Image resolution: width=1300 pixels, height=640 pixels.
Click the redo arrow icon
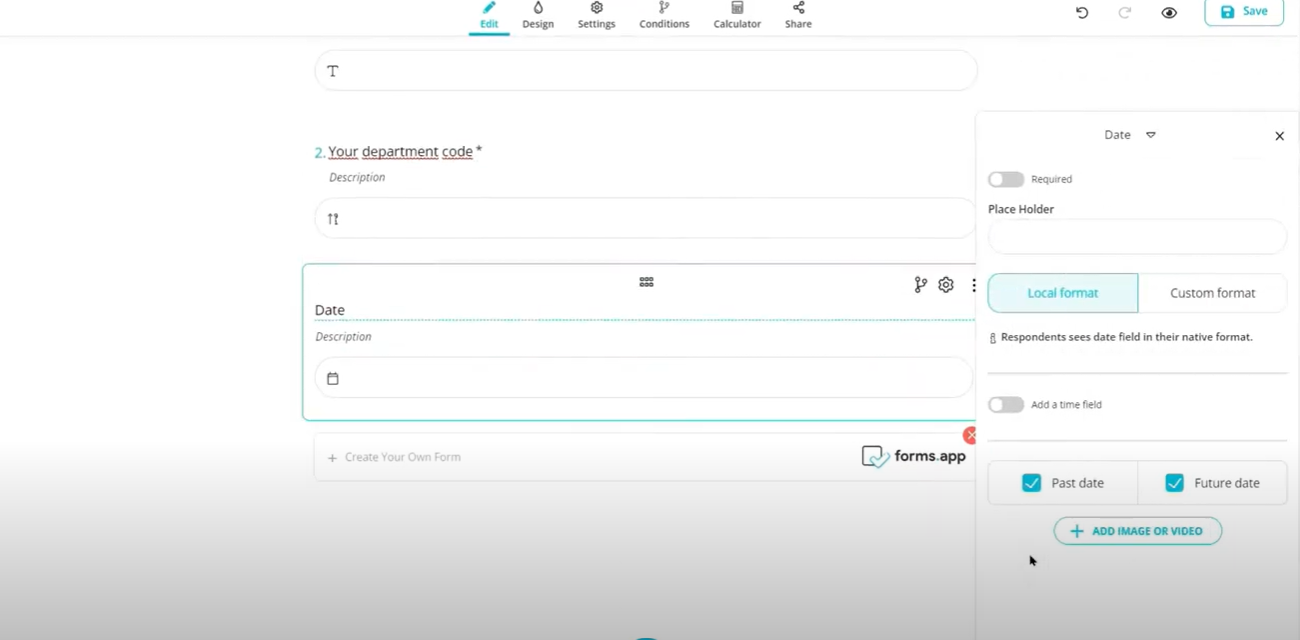point(1124,12)
